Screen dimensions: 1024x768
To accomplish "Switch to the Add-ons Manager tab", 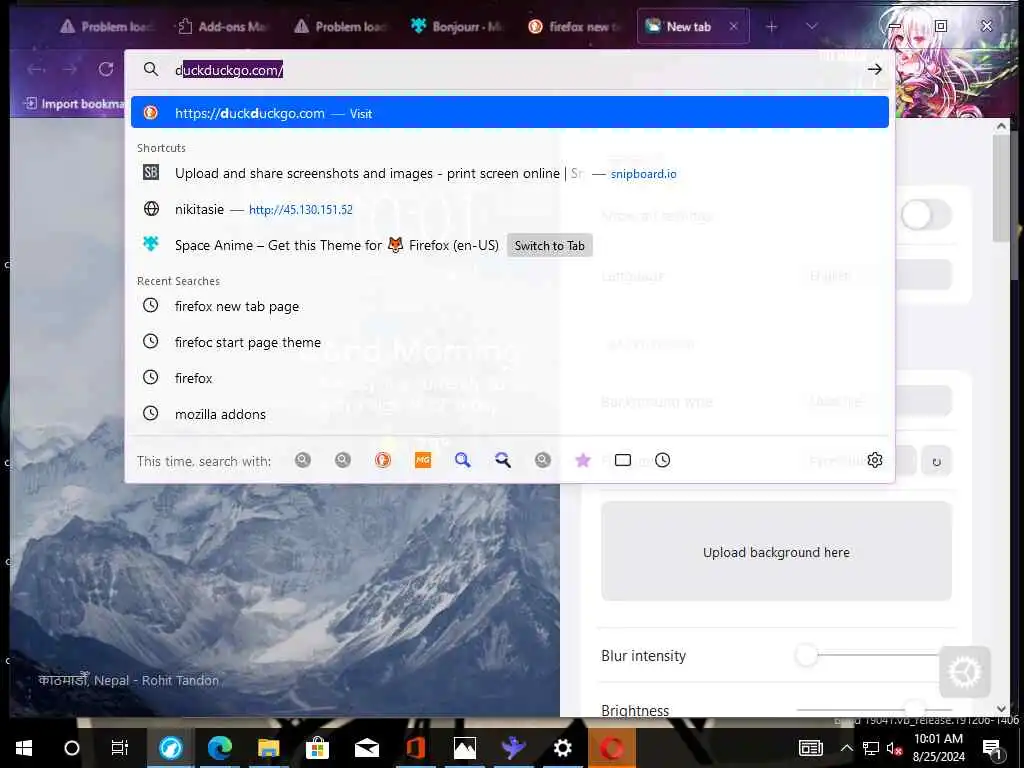I will (x=221, y=26).
